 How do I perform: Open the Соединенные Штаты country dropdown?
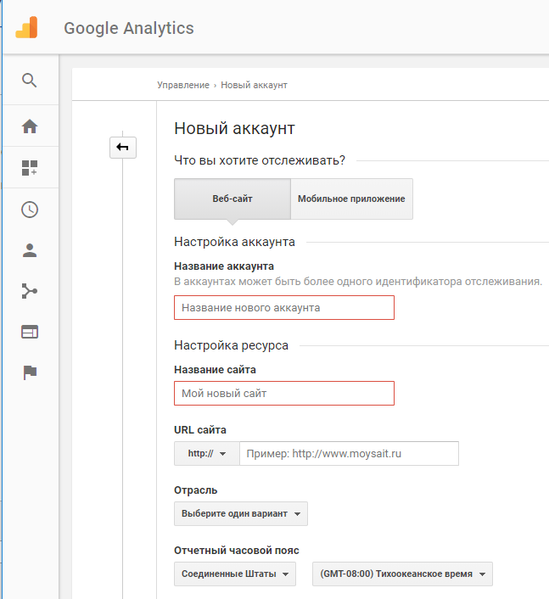(235, 574)
